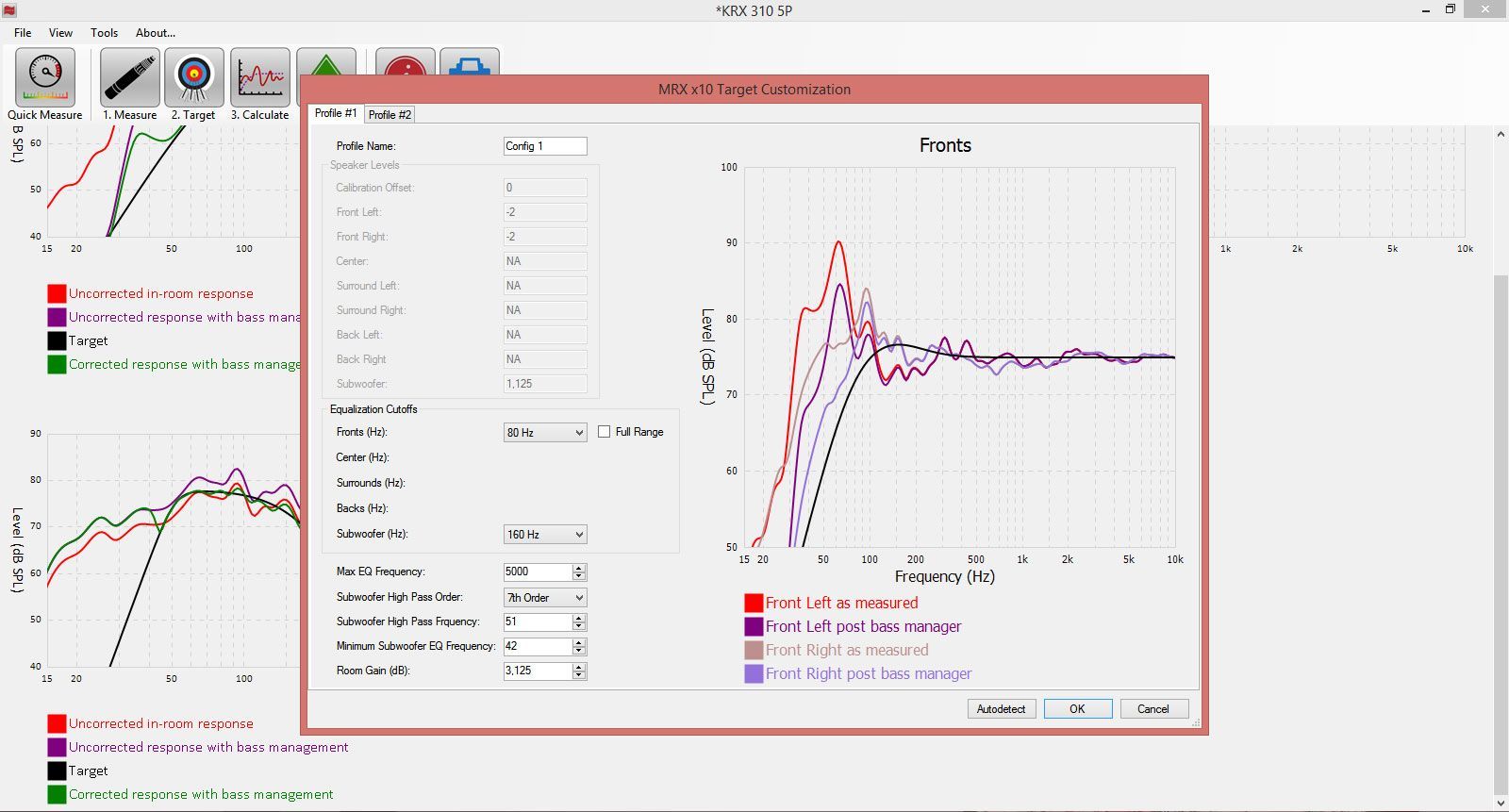Screen dimensions: 1509x812
Task: Open the 3. Calculate graph icon
Action: coord(260,77)
